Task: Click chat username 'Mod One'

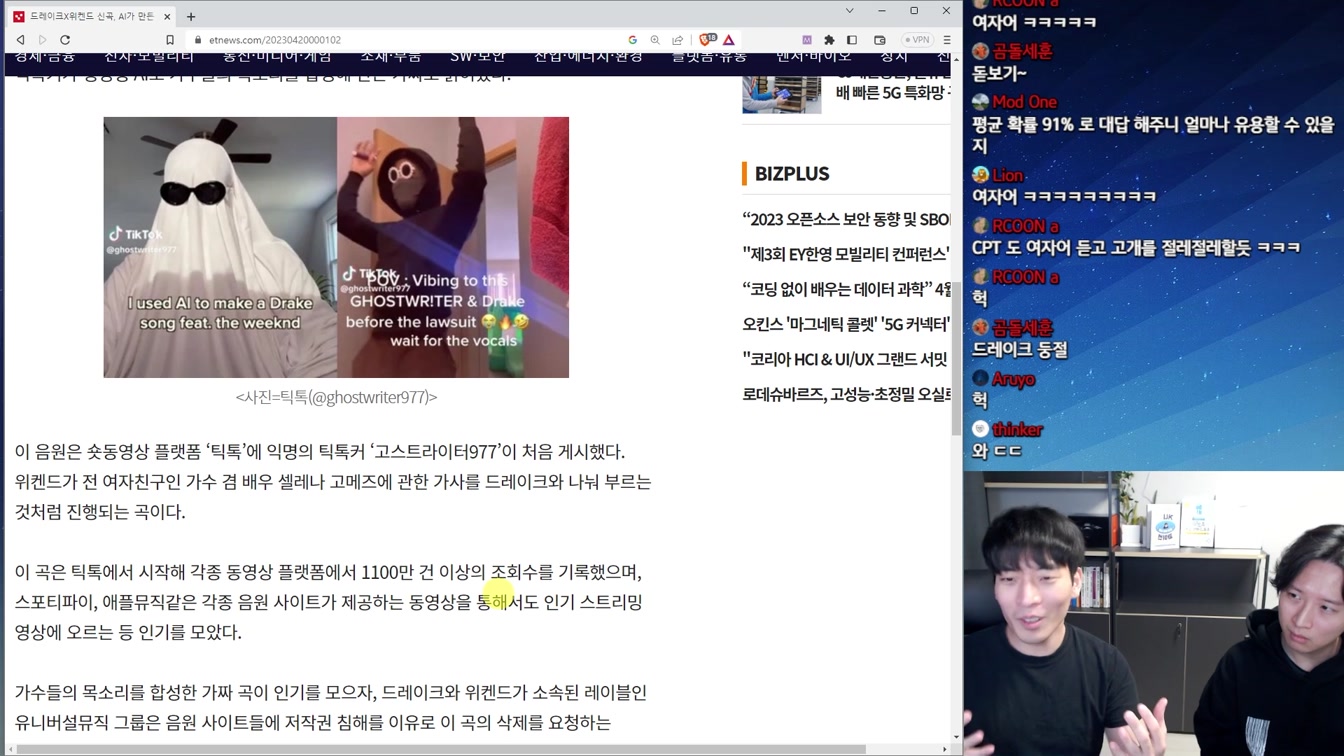Action: [x=1024, y=102]
